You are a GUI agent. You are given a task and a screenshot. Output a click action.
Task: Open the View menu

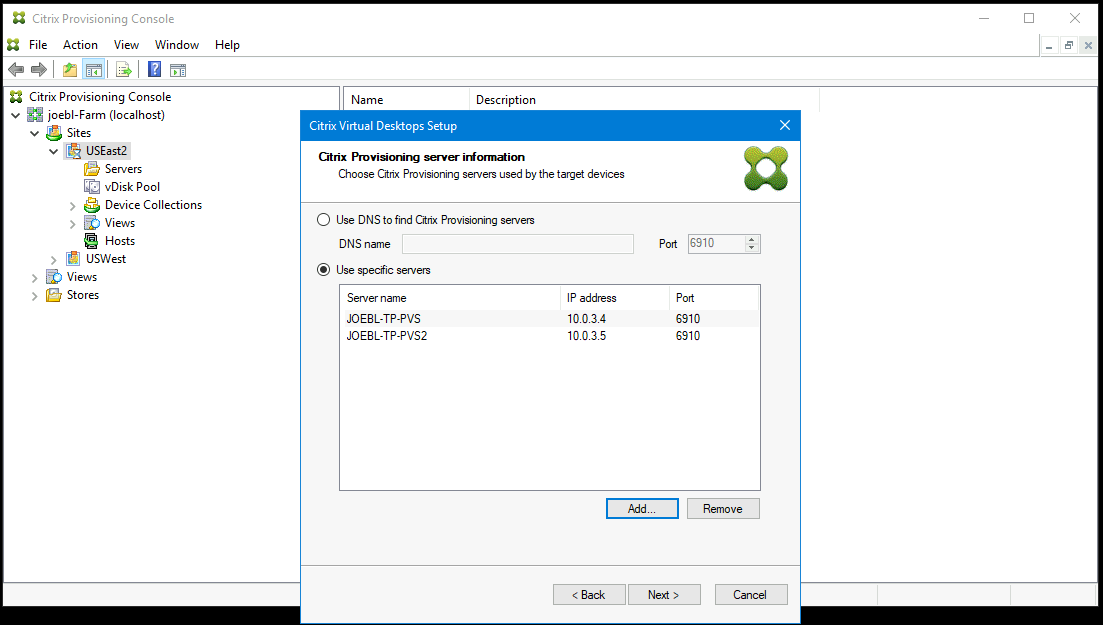[x=127, y=44]
